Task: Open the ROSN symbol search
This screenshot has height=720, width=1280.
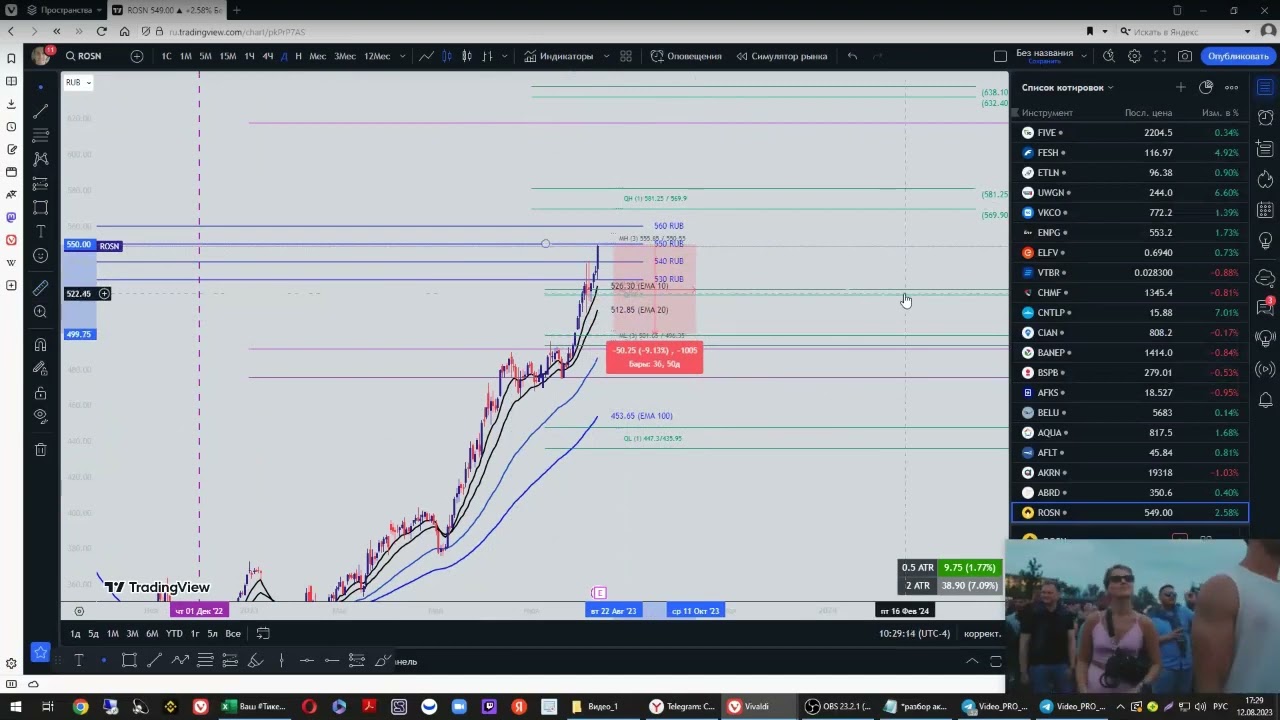Action: coord(85,56)
